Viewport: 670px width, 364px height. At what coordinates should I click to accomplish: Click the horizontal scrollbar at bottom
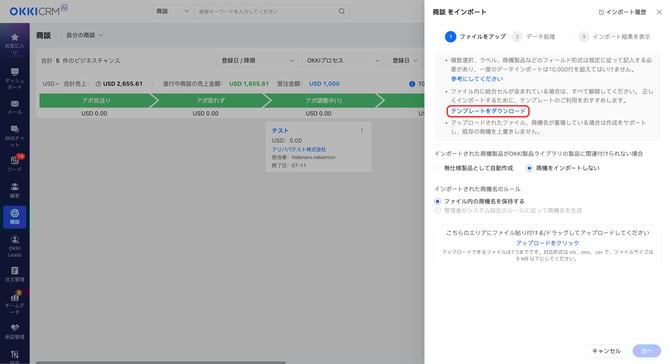point(161,362)
